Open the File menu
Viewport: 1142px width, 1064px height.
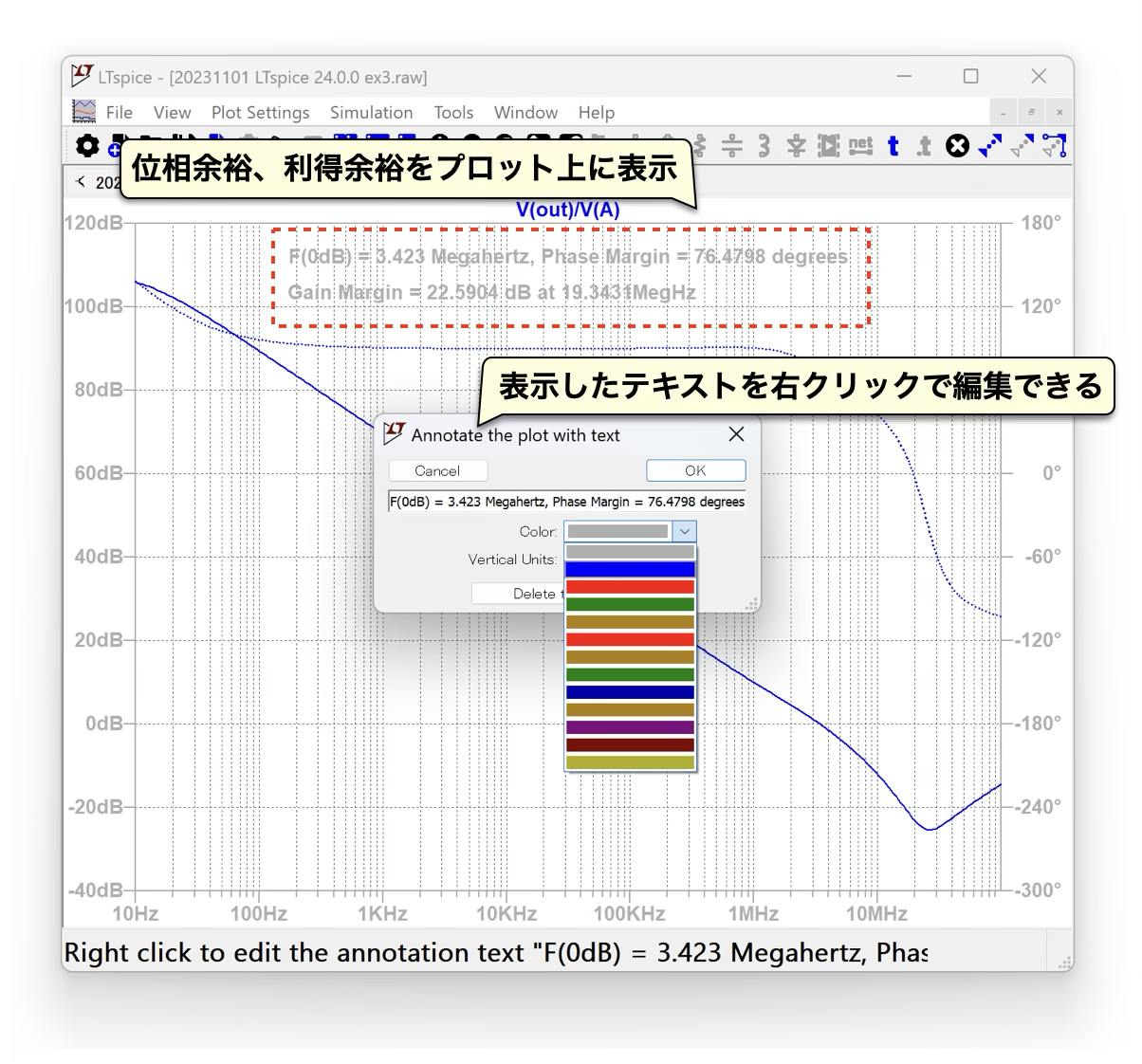[x=120, y=112]
